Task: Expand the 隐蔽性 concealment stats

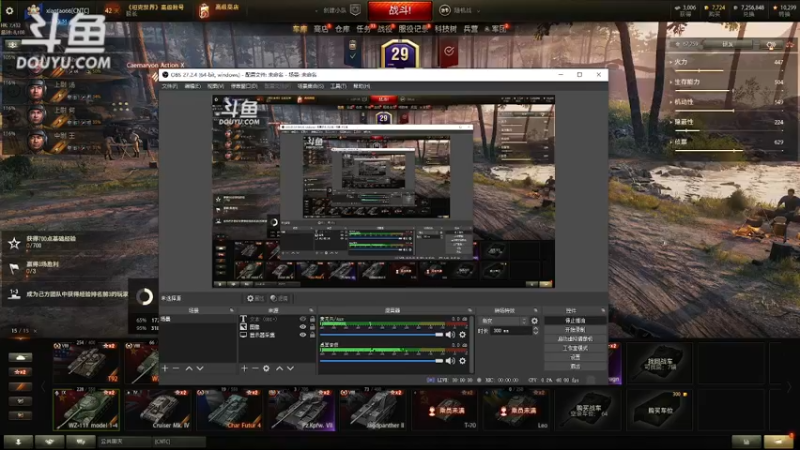Action: pos(683,121)
